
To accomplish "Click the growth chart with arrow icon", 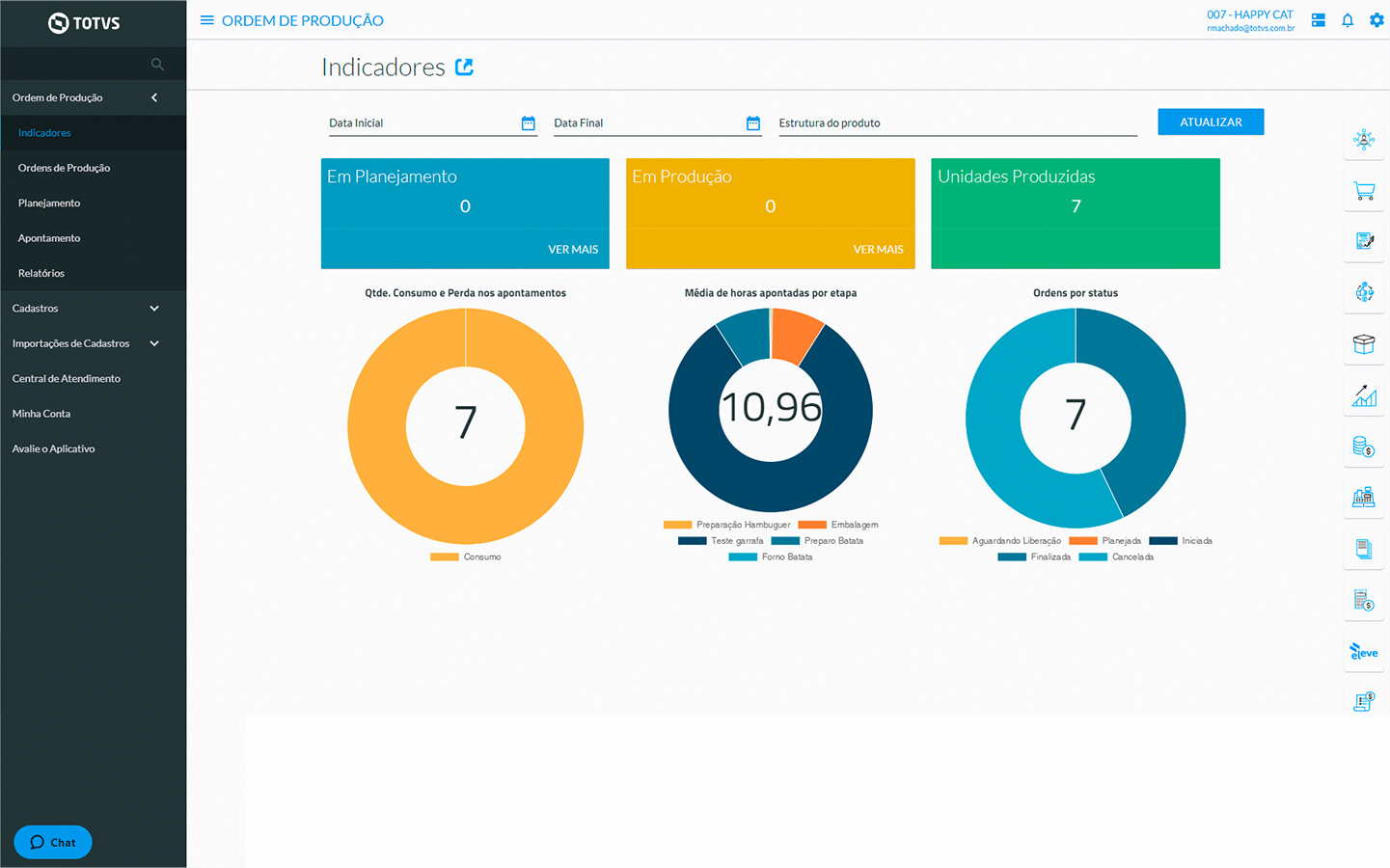I will coord(1363,395).
